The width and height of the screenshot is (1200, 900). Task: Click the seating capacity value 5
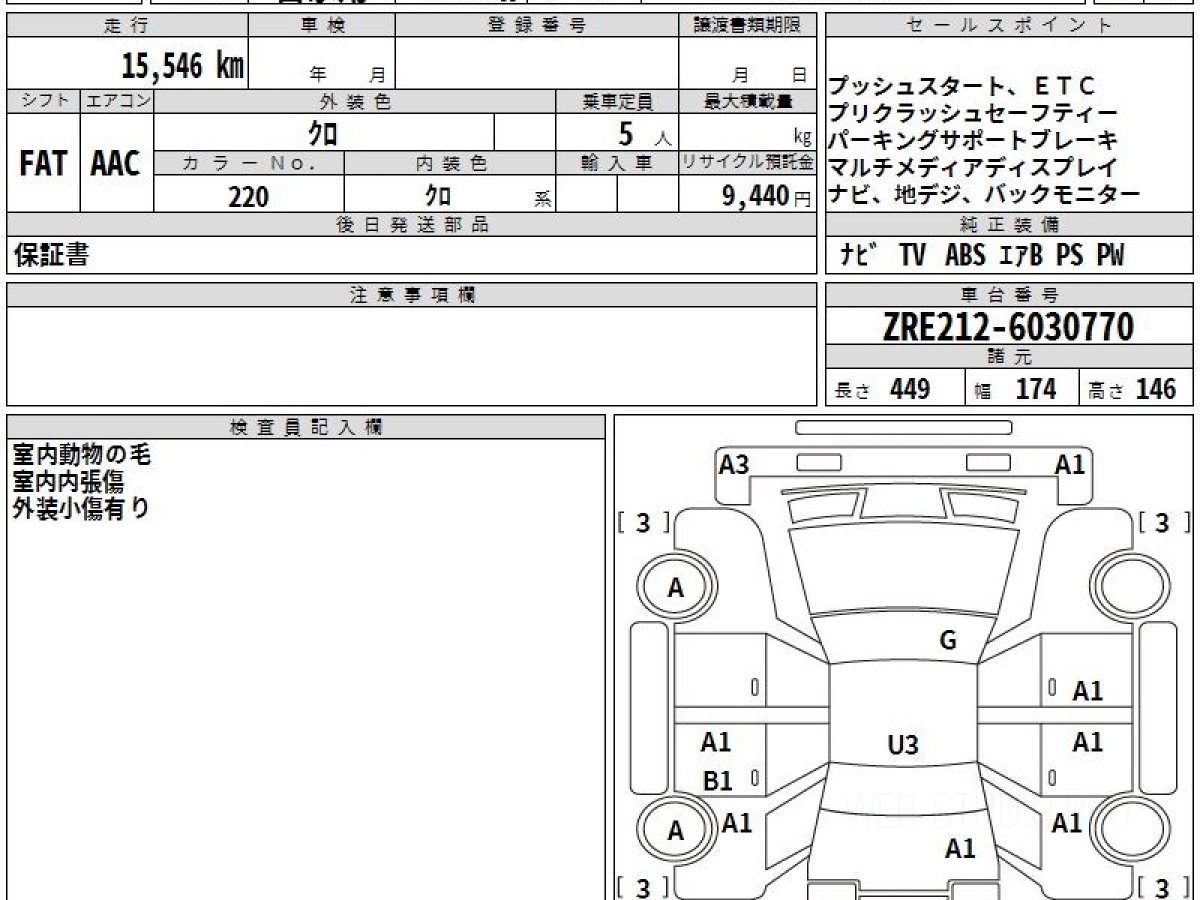[x=626, y=132]
